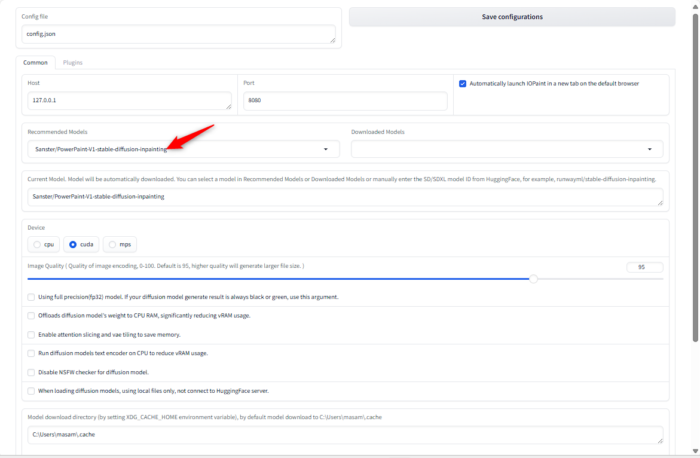The width and height of the screenshot is (700, 458).
Task: Click the Downloaded Models label
Action: point(378,132)
